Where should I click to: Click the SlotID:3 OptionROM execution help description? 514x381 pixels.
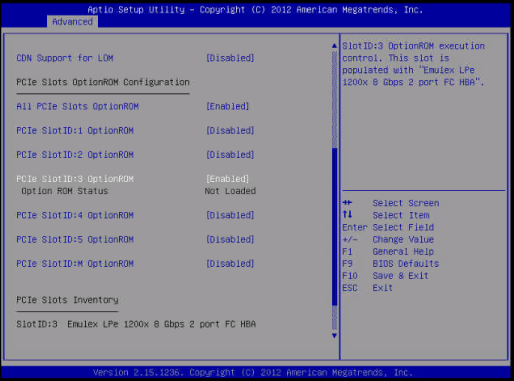click(x=414, y=64)
